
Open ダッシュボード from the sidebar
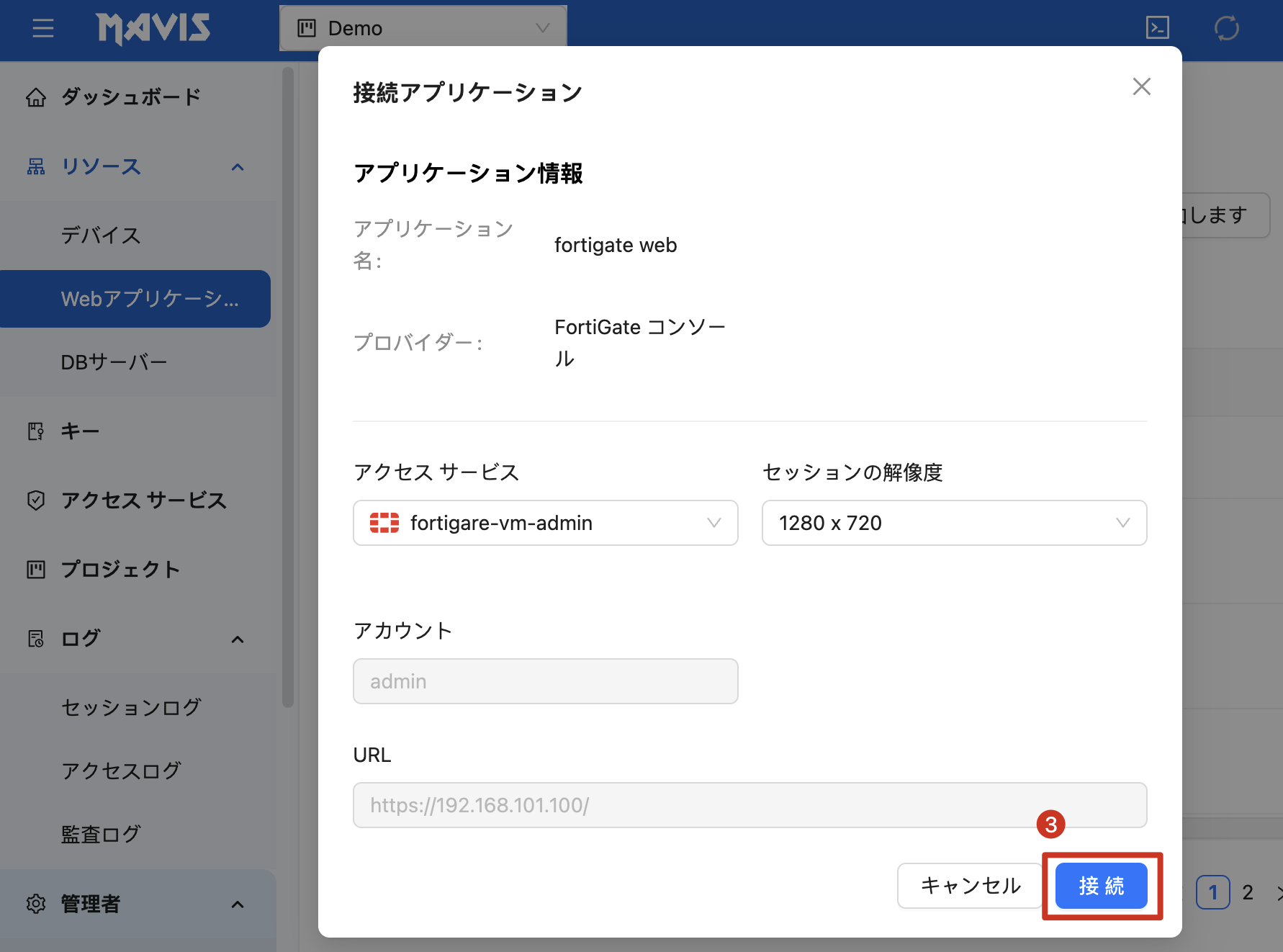point(130,96)
